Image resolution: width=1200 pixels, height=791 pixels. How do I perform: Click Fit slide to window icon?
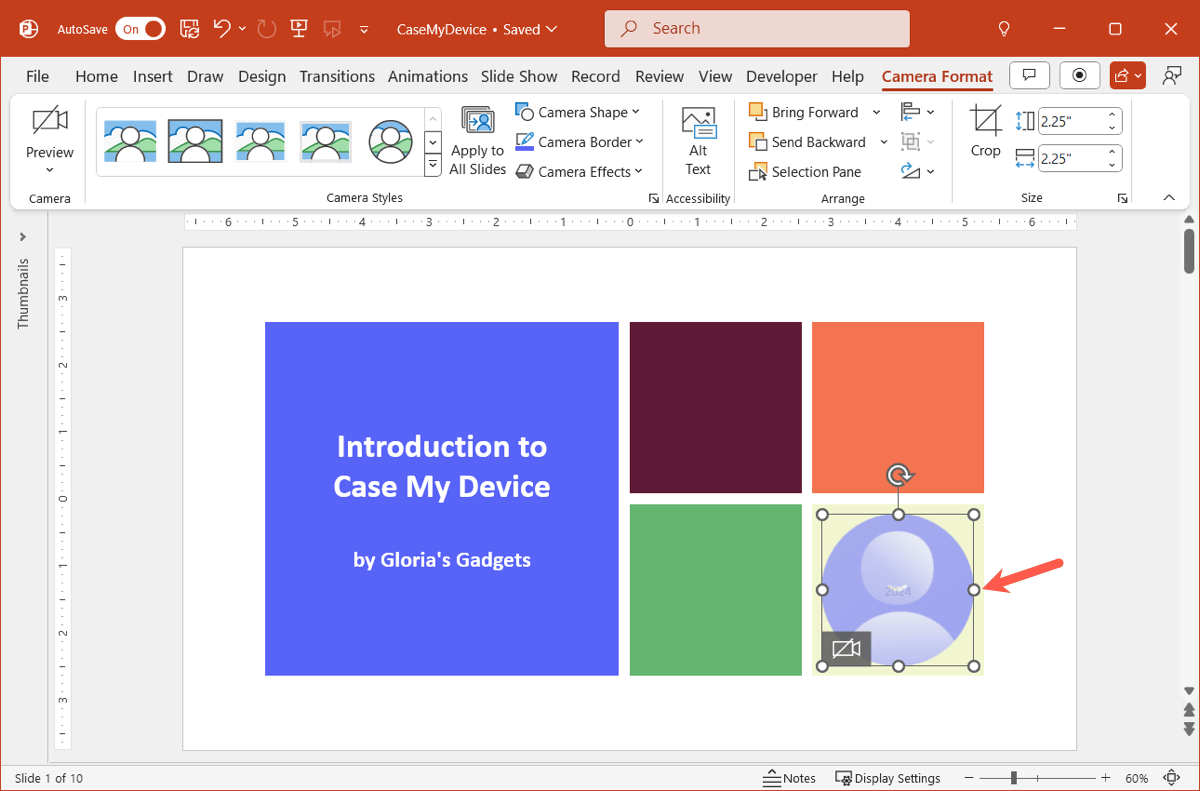pyautogui.click(x=1172, y=778)
